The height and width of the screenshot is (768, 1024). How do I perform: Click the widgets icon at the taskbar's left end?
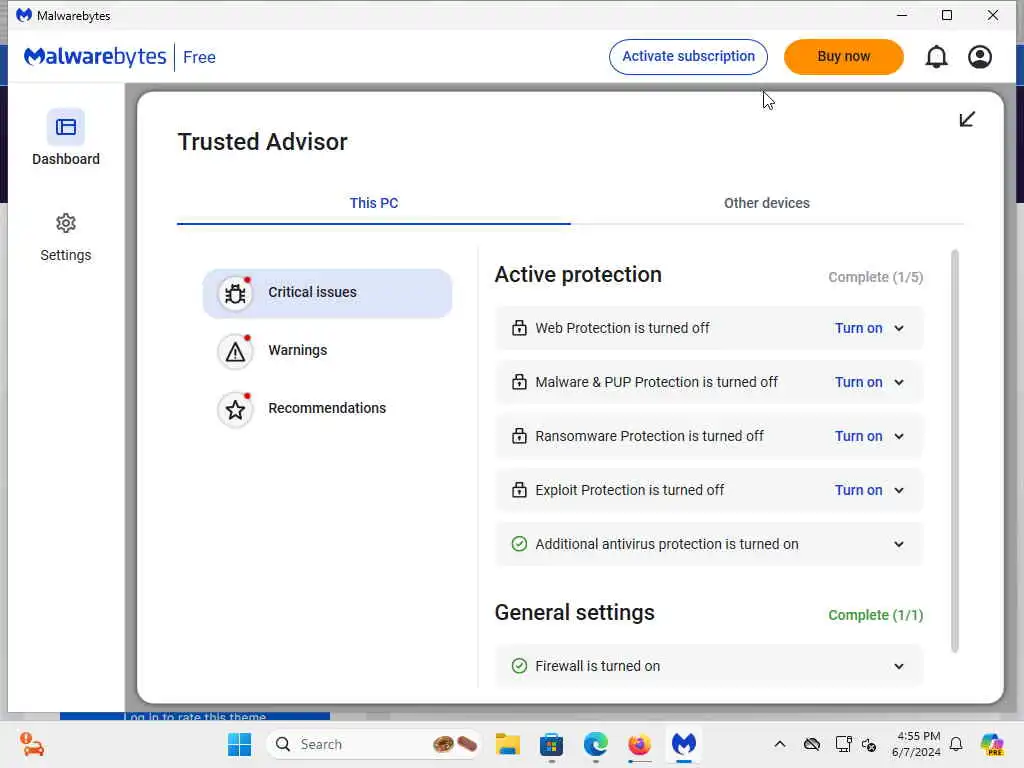[x=31, y=744]
